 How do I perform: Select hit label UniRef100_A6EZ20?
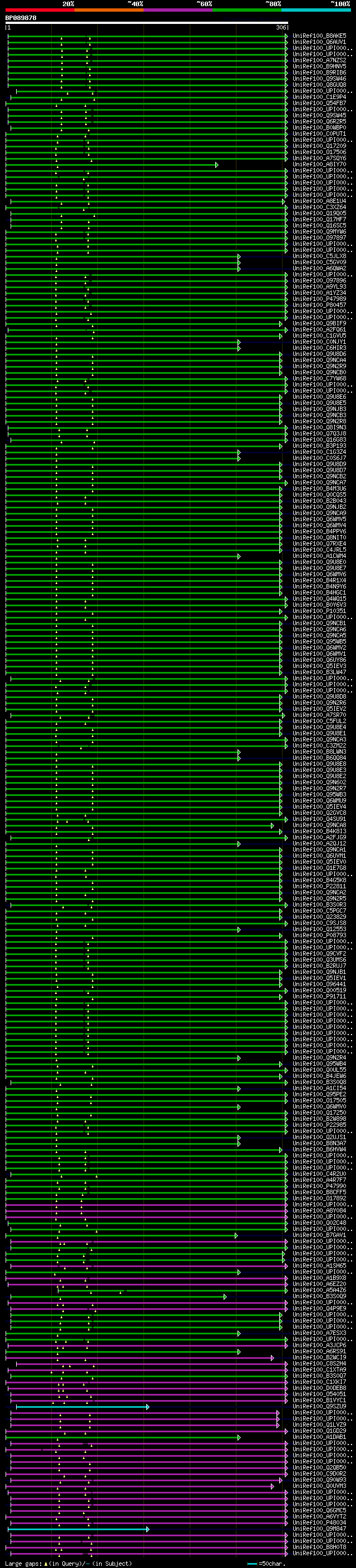pyautogui.click(x=319, y=1284)
